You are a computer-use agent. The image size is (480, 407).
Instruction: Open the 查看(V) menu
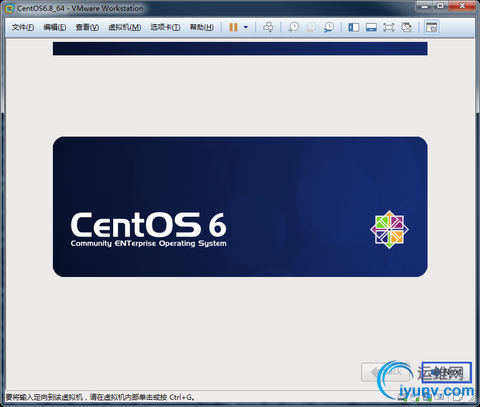(x=87, y=27)
